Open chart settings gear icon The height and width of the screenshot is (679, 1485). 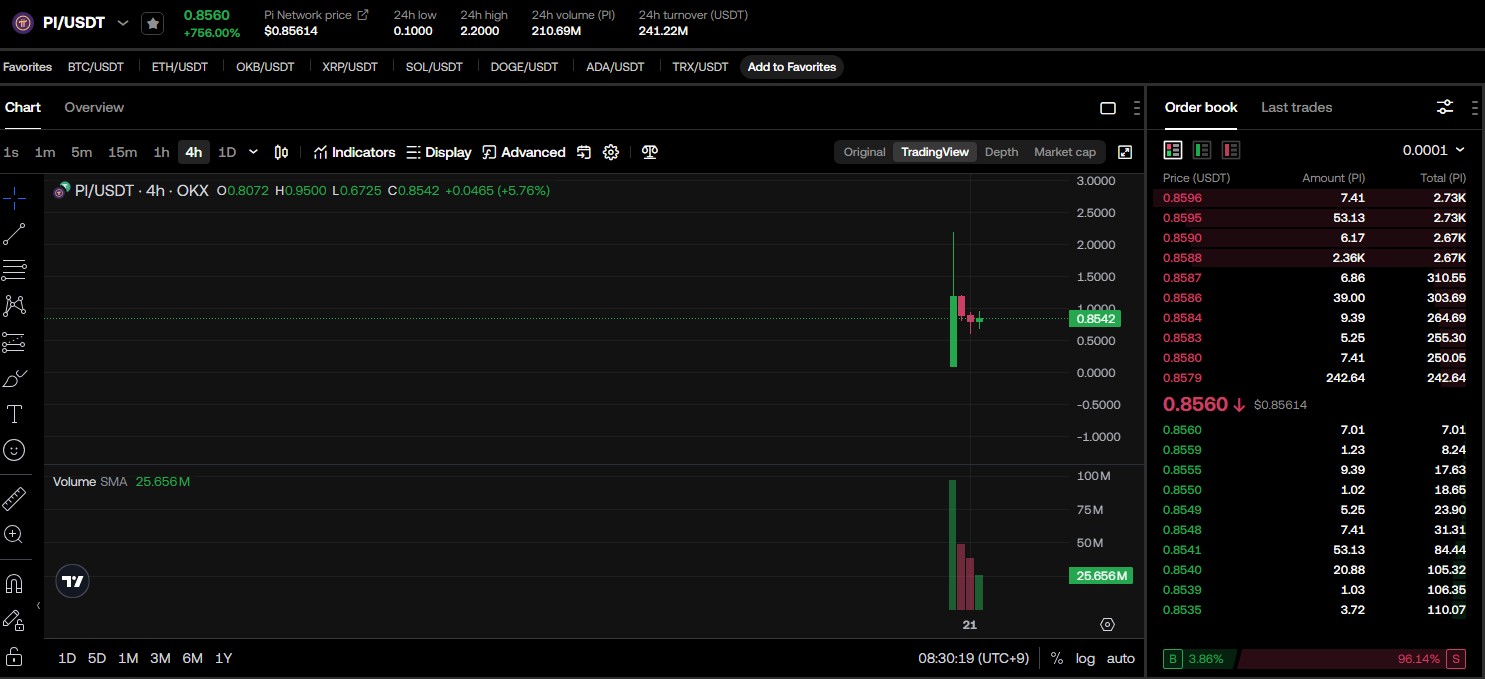611,152
